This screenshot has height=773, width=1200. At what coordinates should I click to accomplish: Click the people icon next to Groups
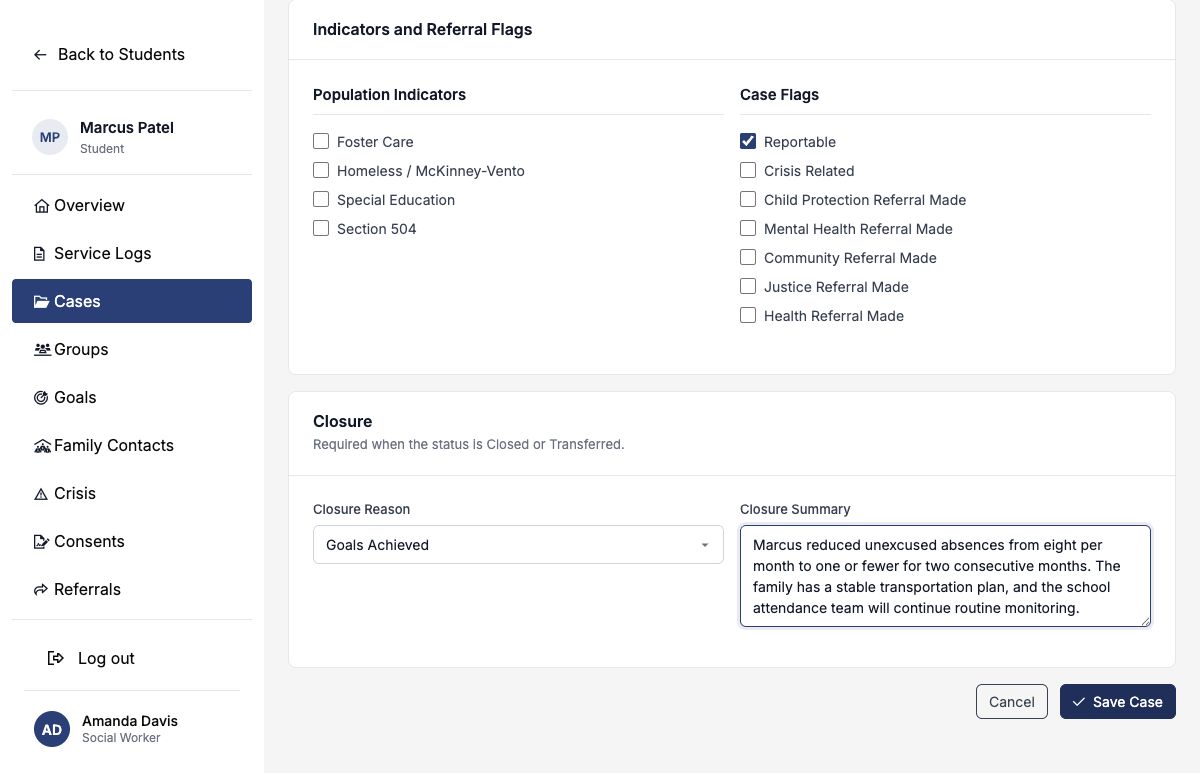coord(42,350)
